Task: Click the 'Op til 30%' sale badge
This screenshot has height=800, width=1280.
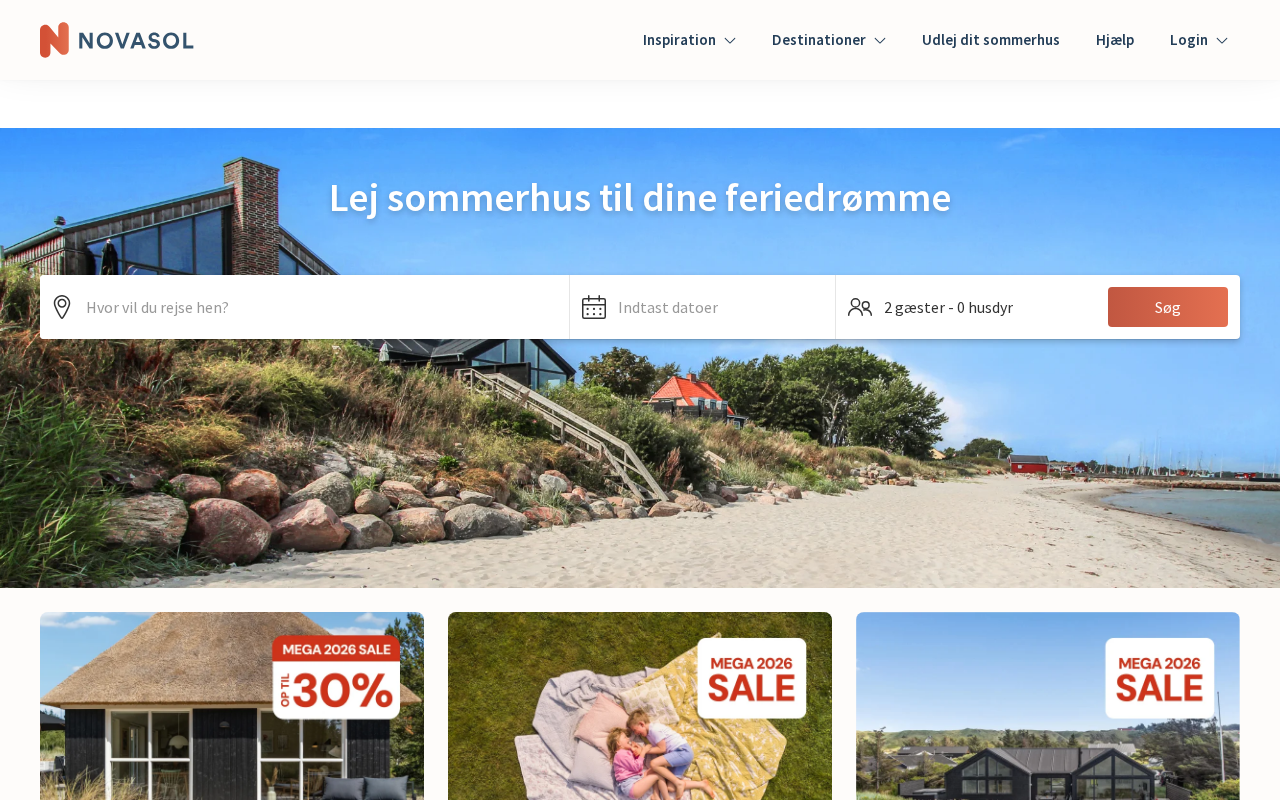Action: coord(336,677)
